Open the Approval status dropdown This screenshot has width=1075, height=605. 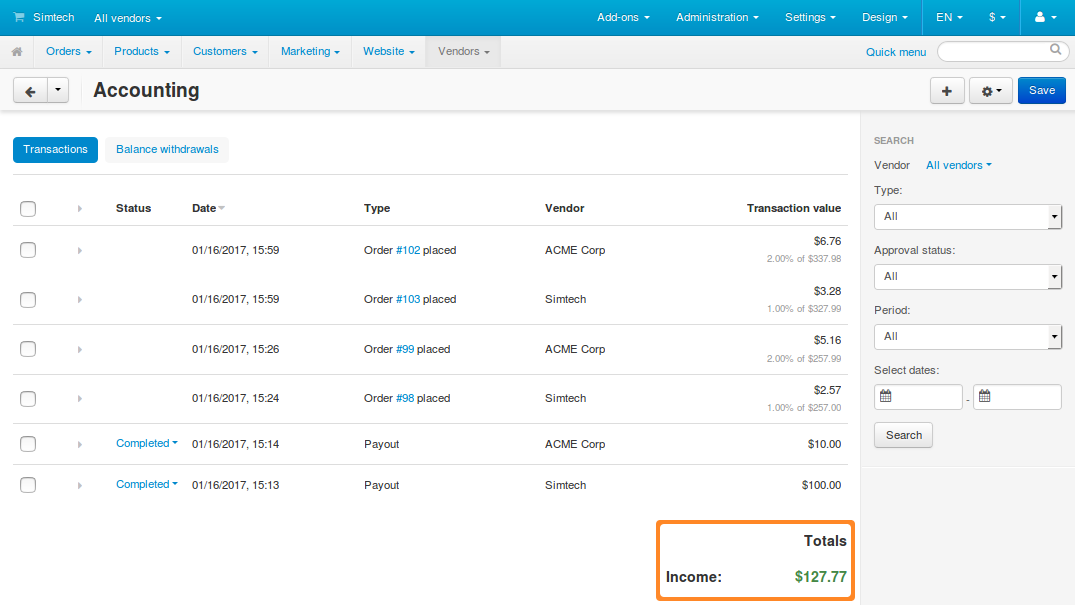(x=967, y=276)
